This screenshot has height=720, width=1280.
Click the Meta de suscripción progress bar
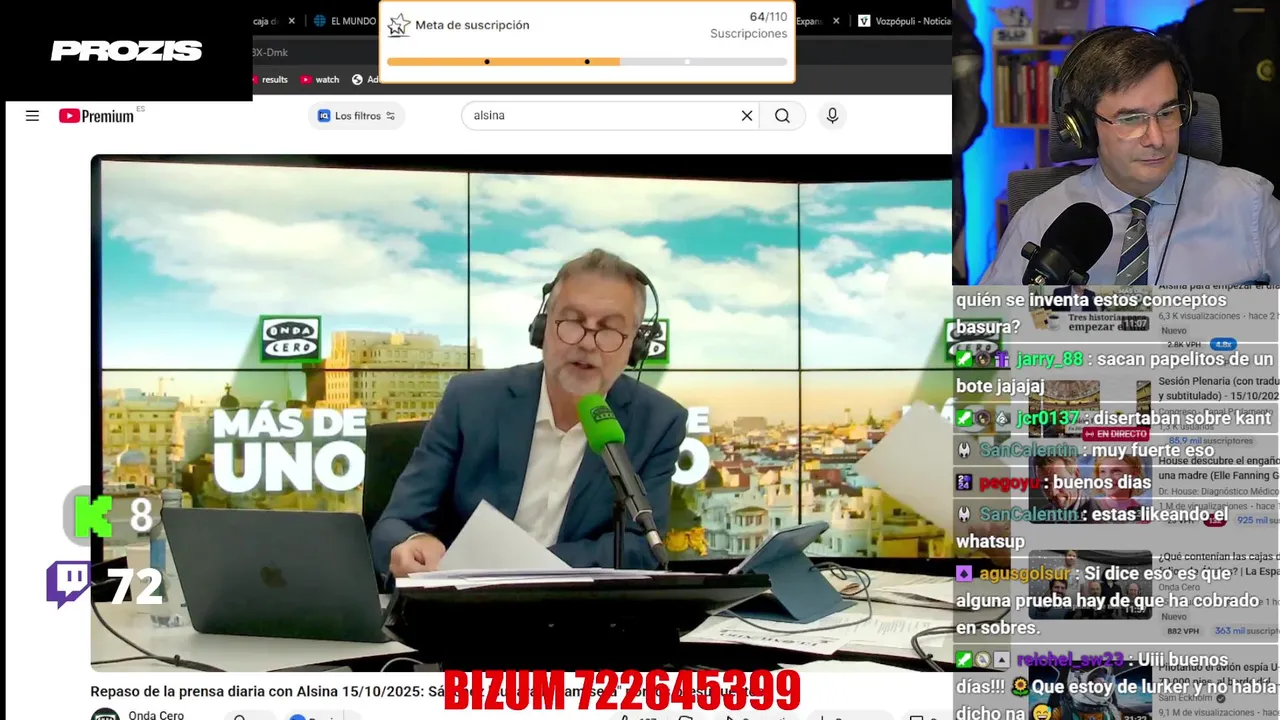click(587, 62)
